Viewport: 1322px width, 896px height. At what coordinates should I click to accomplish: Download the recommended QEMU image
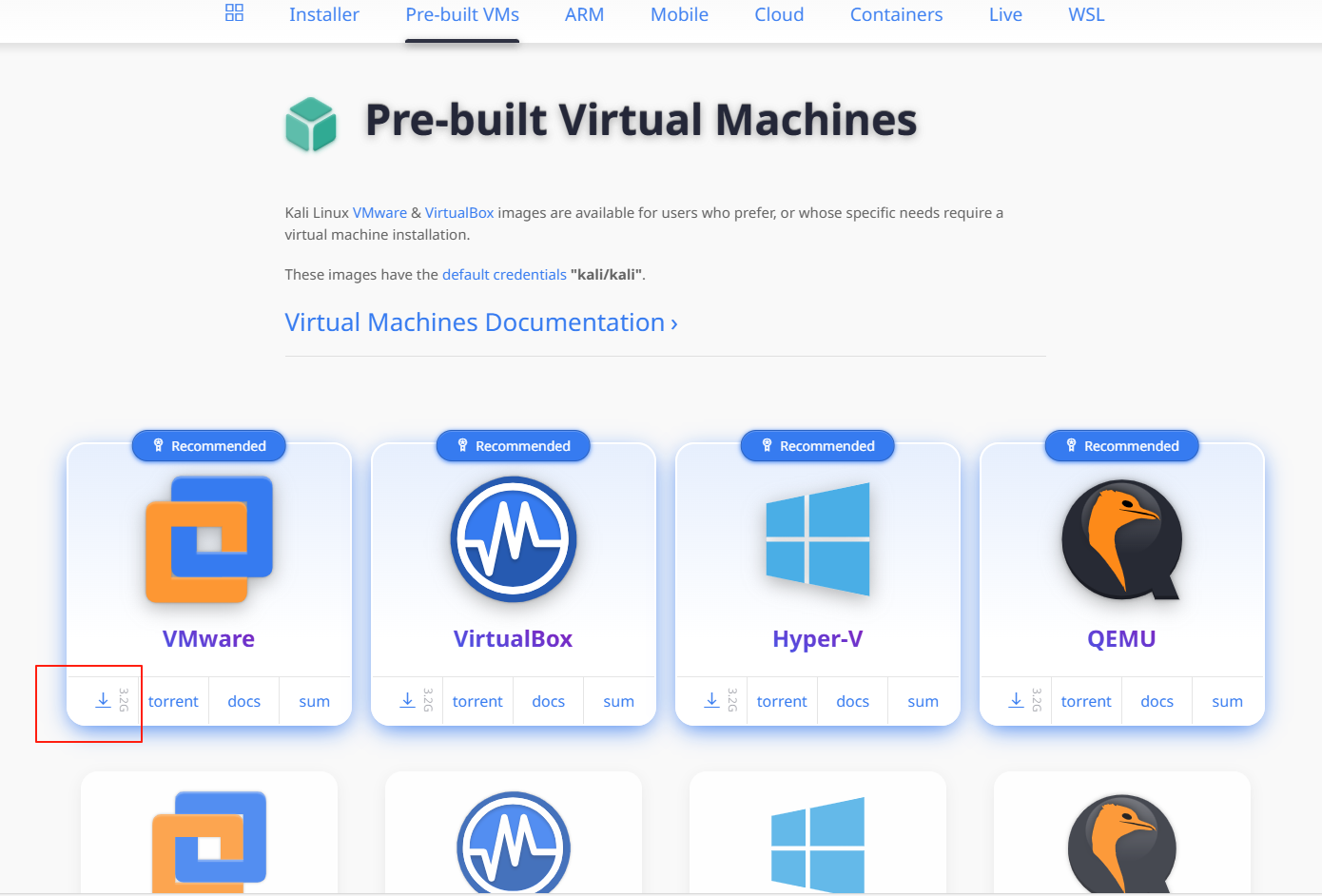pos(1016,701)
